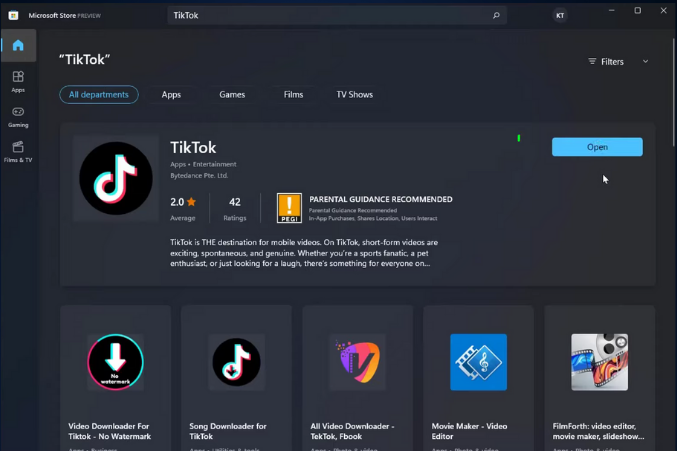
Task: Select the All Video Downloader app icon
Action: pyautogui.click(x=358, y=362)
